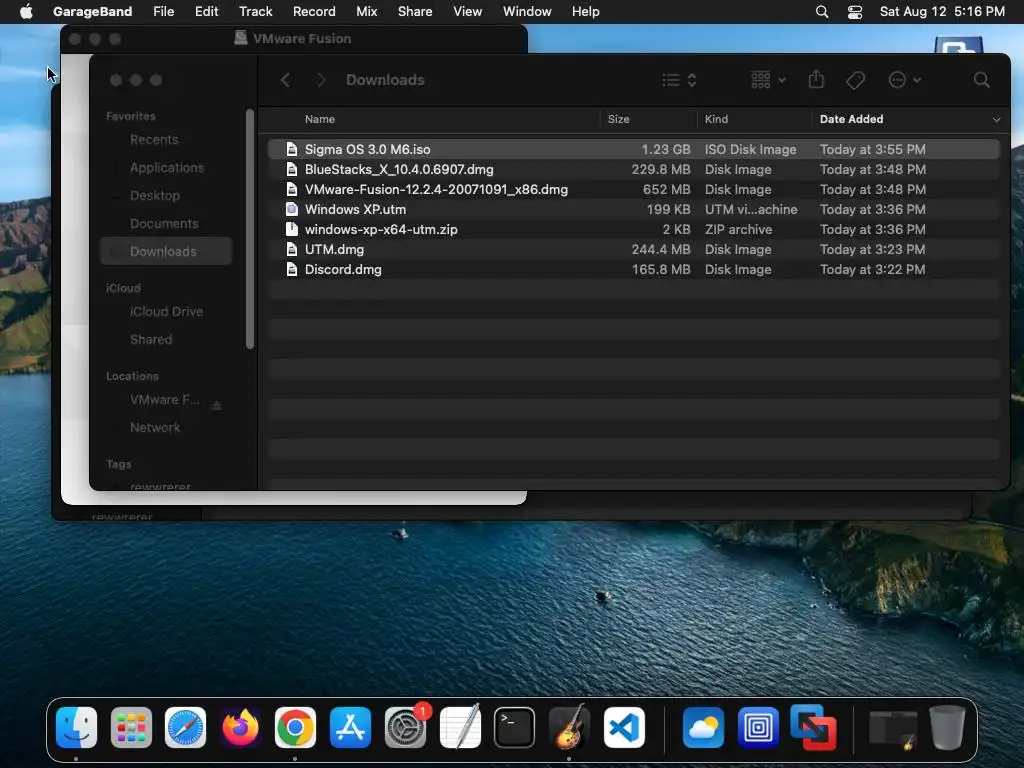Open the GarageBand application menu
This screenshot has width=1024, height=768.
[x=92, y=12]
